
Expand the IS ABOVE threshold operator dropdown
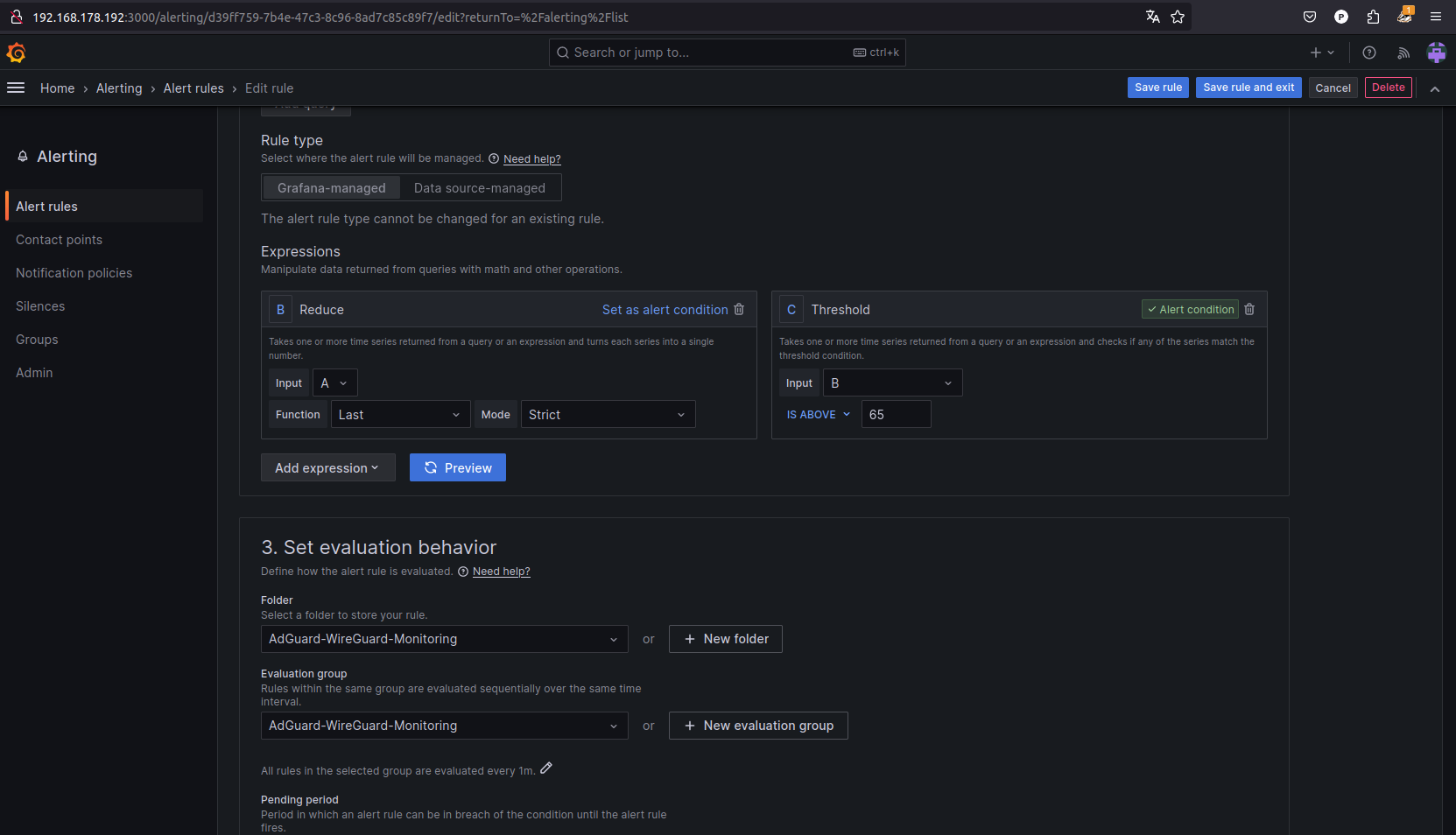tap(818, 415)
